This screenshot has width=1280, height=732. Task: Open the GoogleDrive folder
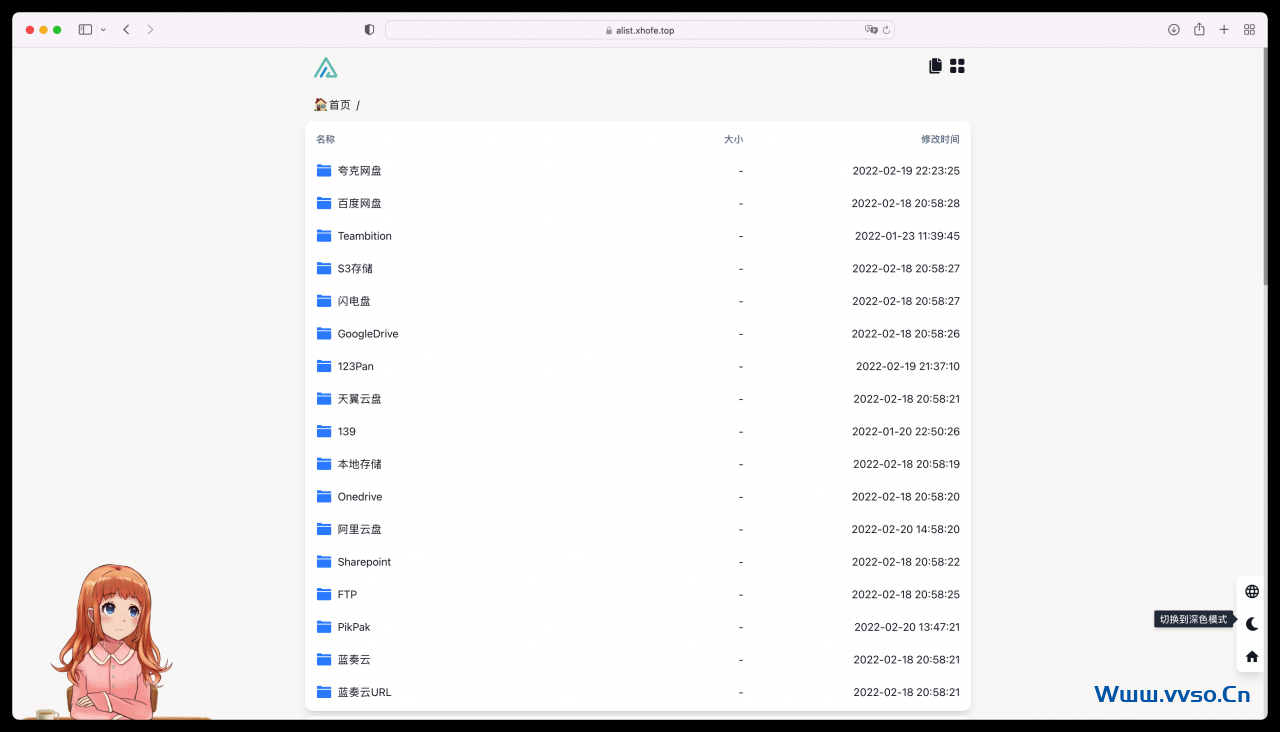coord(367,333)
